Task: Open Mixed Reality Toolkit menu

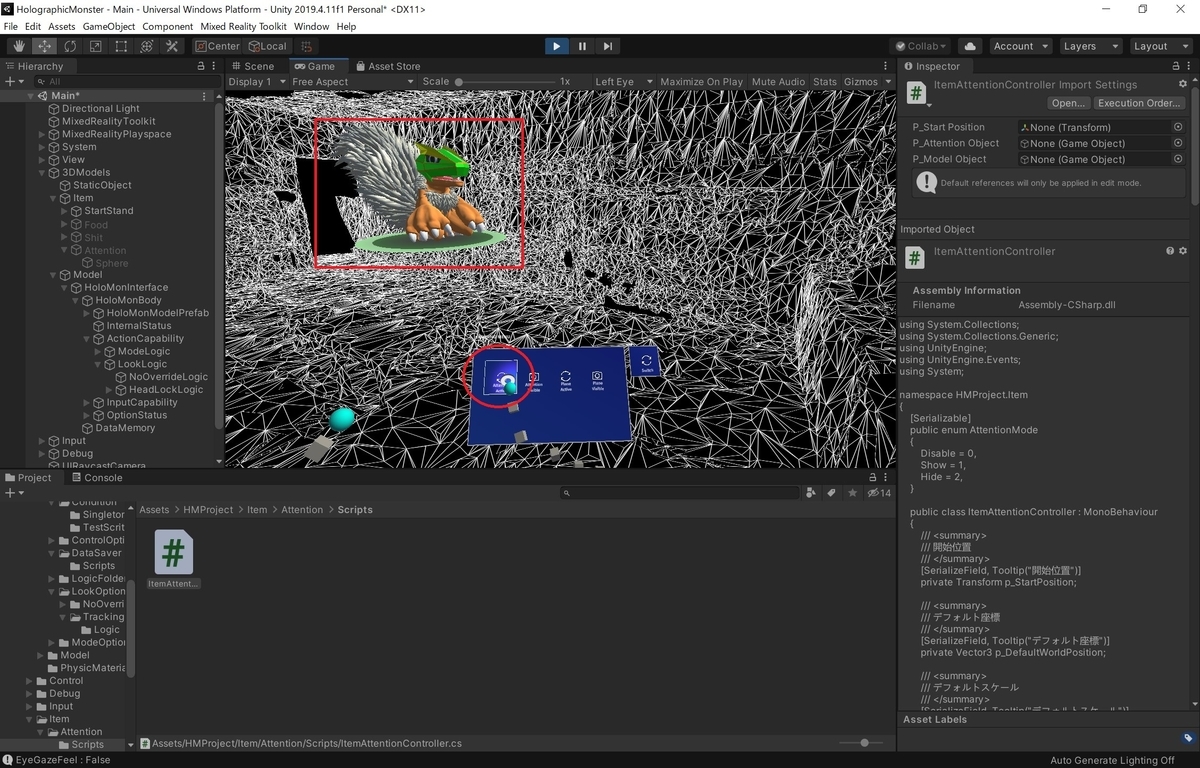Action: 243,26
